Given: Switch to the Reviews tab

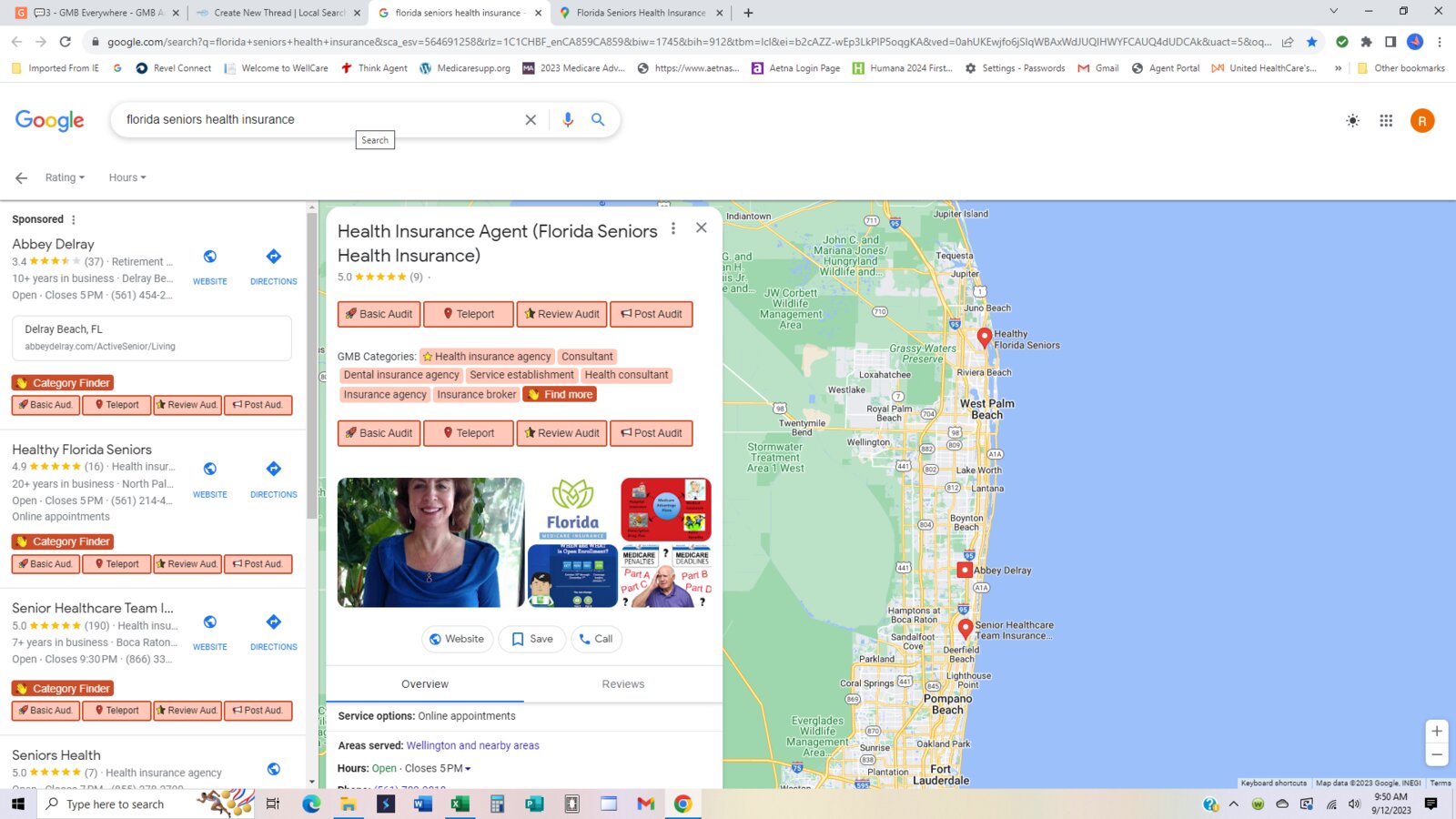Looking at the screenshot, I should (x=623, y=684).
